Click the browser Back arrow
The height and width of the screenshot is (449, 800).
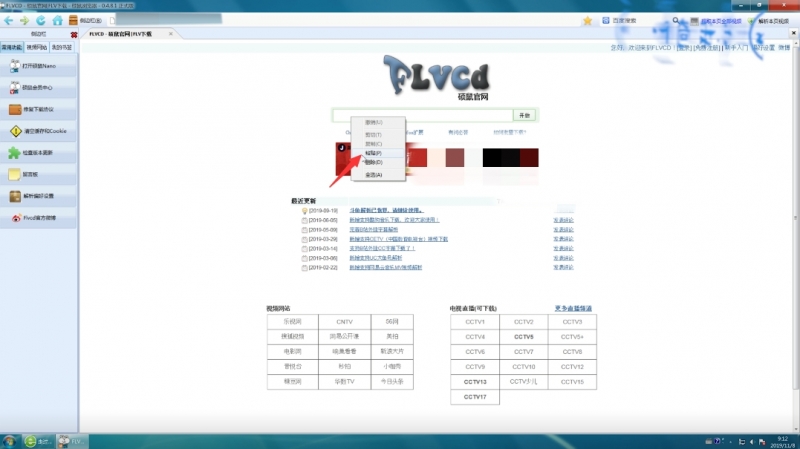(x=9, y=20)
